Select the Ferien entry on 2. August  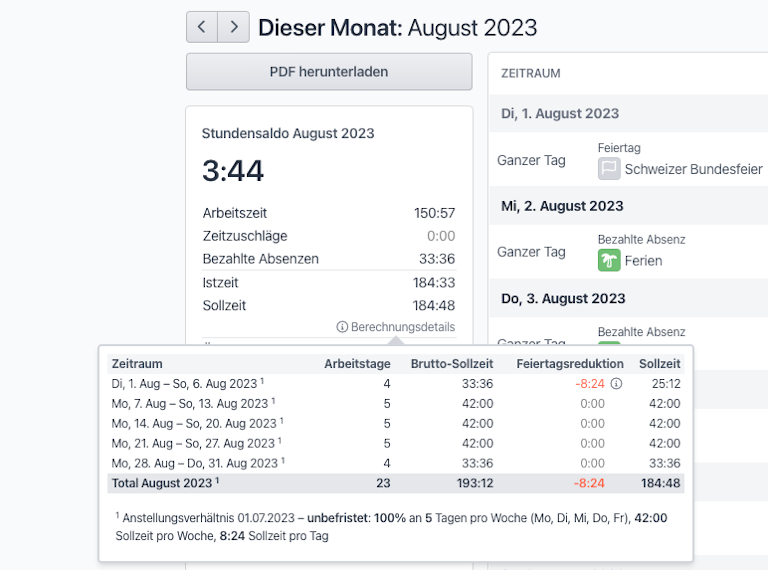pos(630,261)
